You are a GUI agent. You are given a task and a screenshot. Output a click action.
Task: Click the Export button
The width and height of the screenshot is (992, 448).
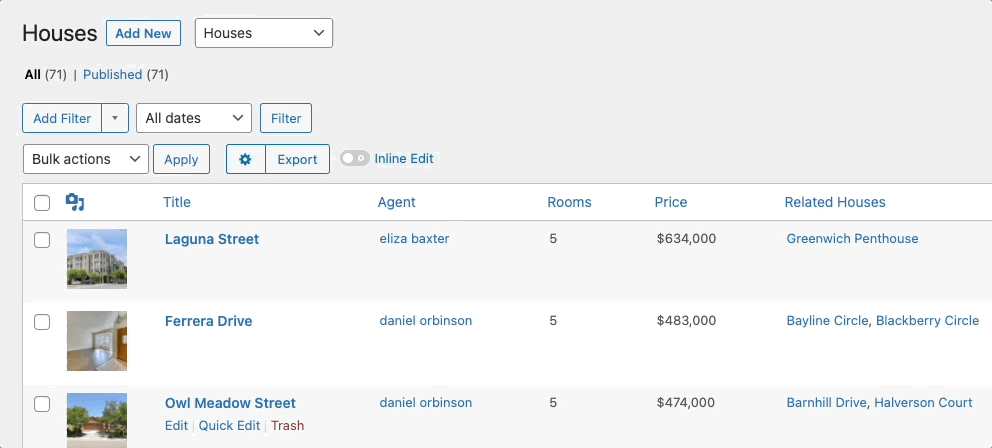tap(297, 159)
